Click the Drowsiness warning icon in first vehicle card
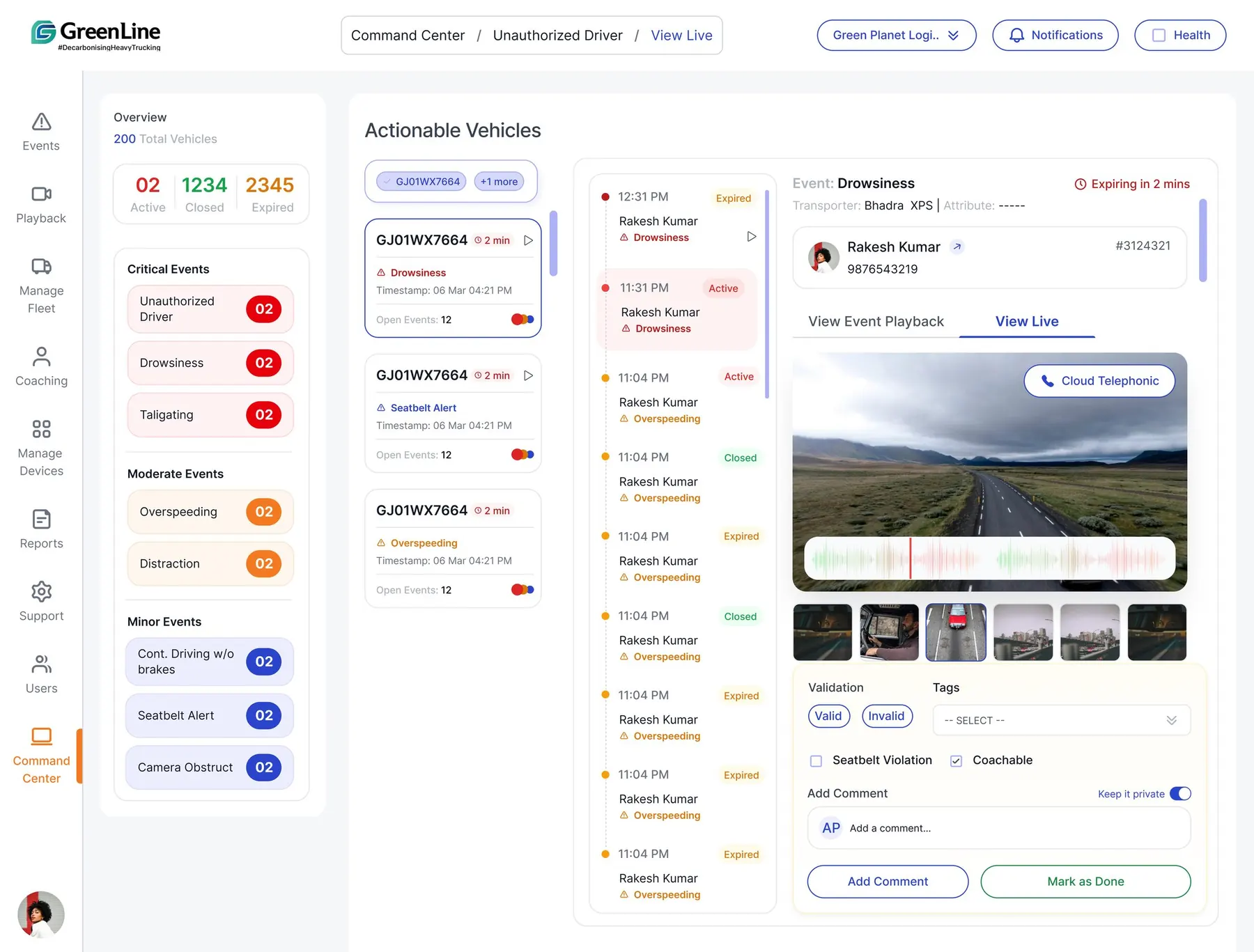The image size is (1254, 952). [x=381, y=272]
